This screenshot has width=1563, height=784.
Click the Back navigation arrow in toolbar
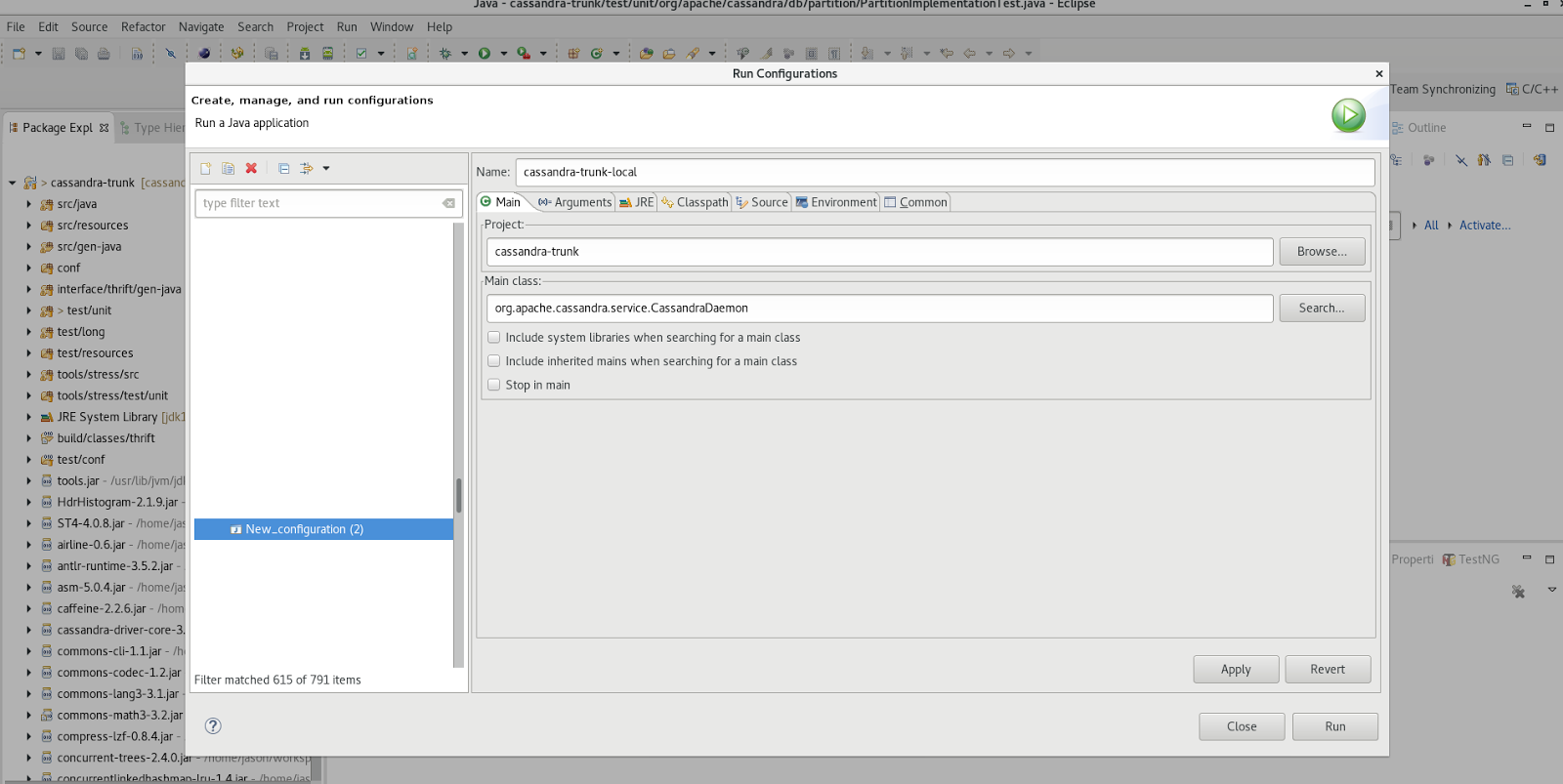click(969, 54)
